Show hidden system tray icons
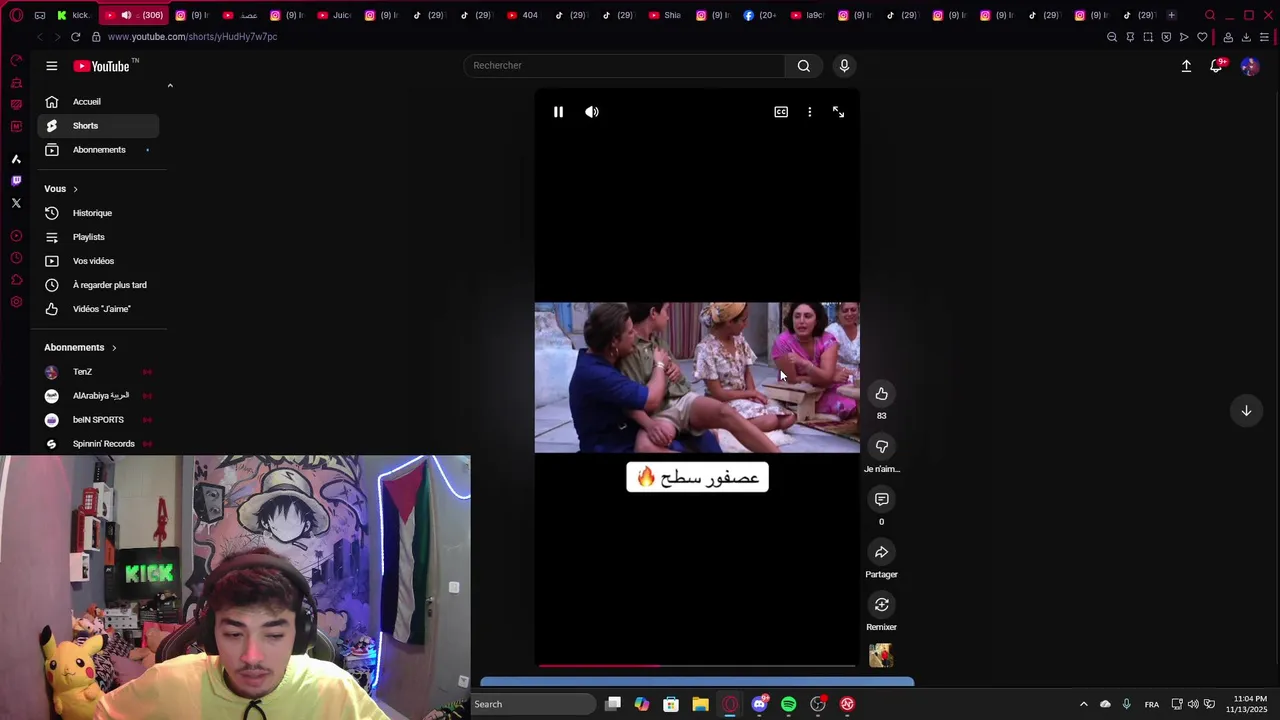1280x720 pixels. tap(1083, 704)
